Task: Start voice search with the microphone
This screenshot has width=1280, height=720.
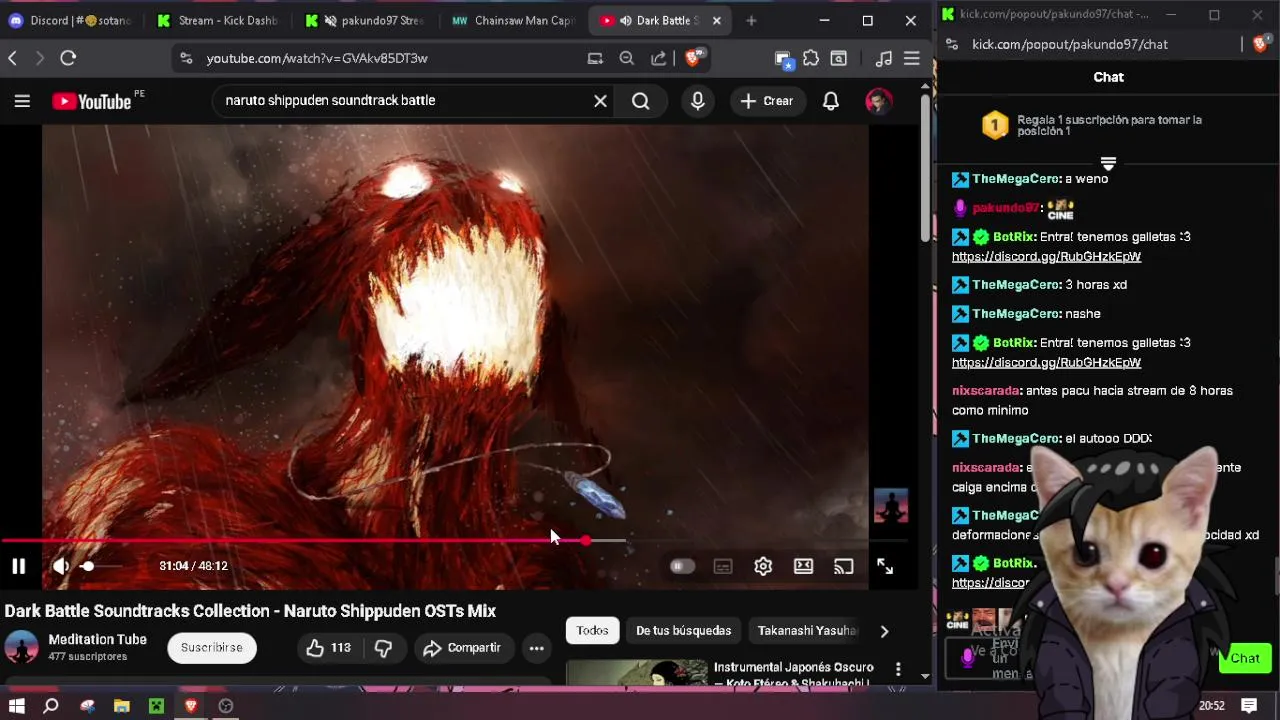Action: click(x=698, y=101)
